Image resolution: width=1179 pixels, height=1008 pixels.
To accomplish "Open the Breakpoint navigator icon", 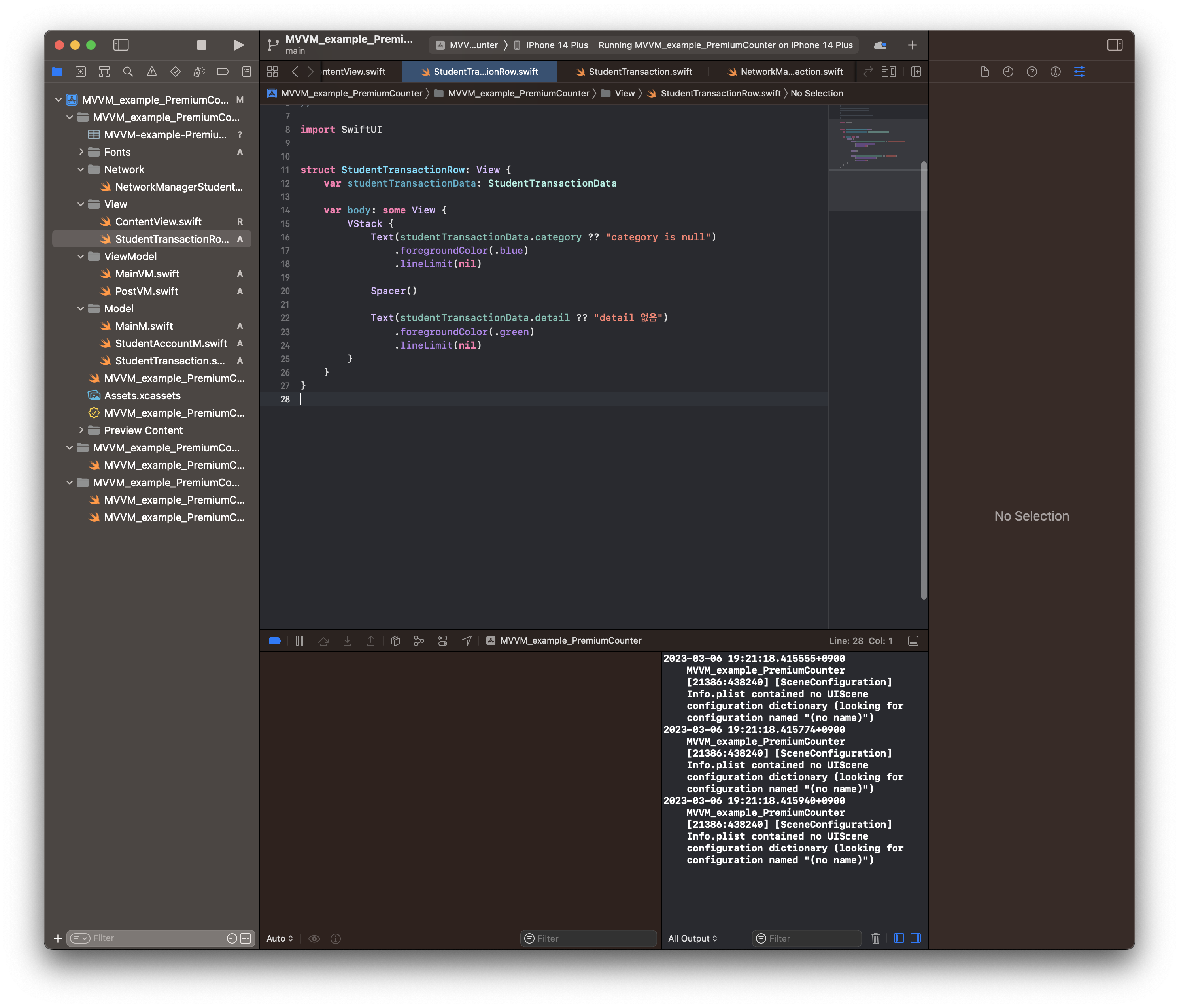I will tap(223, 72).
